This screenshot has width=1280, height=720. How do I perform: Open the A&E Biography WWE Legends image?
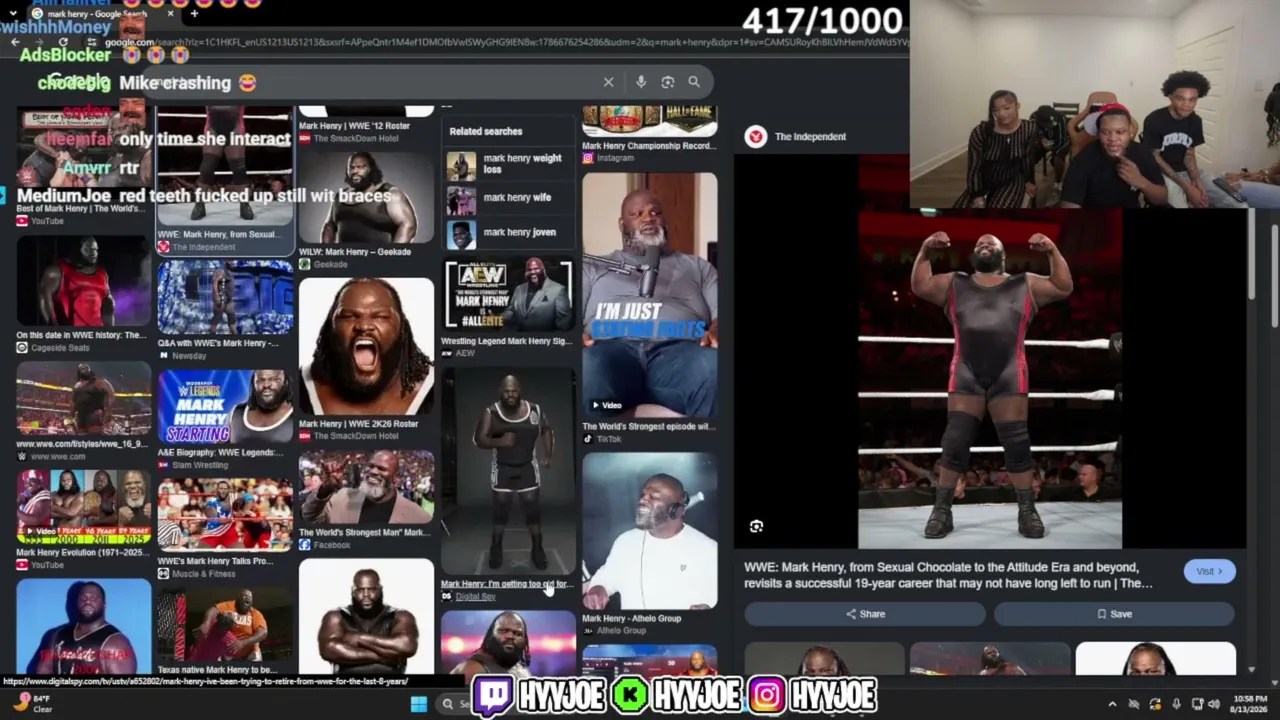coord(225,407)
